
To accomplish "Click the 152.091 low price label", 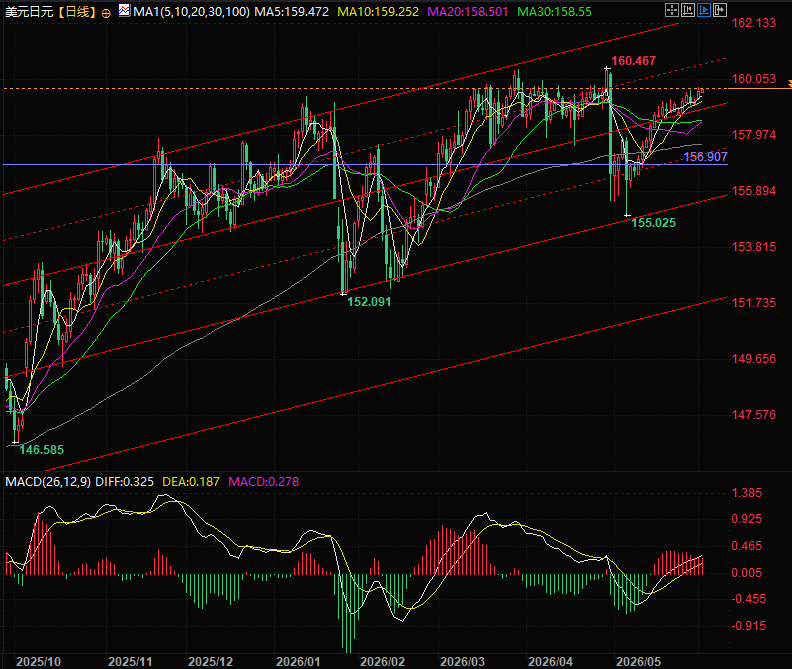I will (369, 302).
